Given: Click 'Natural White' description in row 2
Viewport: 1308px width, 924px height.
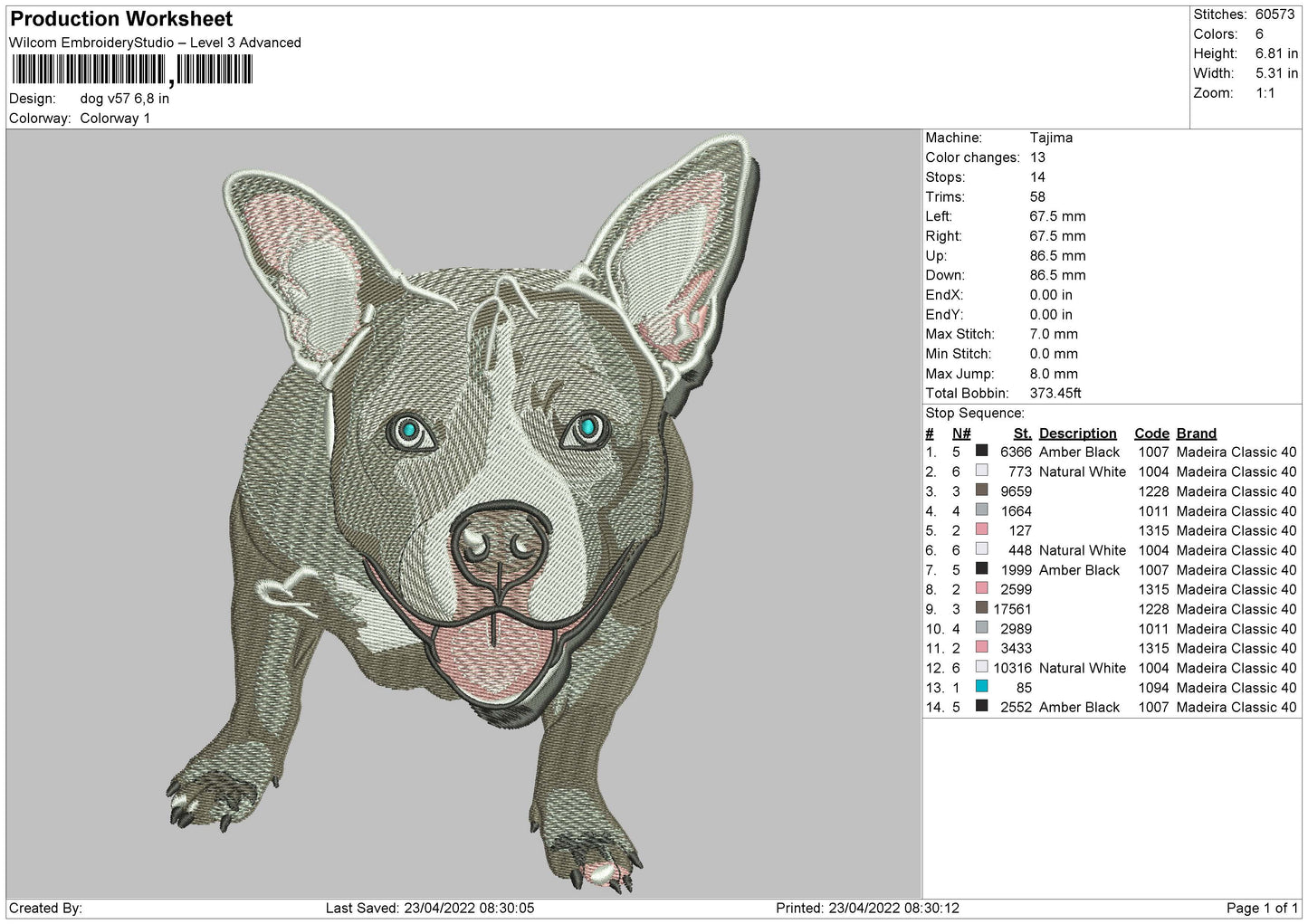Looking at the screenshot, I should tap(1083, 472).
